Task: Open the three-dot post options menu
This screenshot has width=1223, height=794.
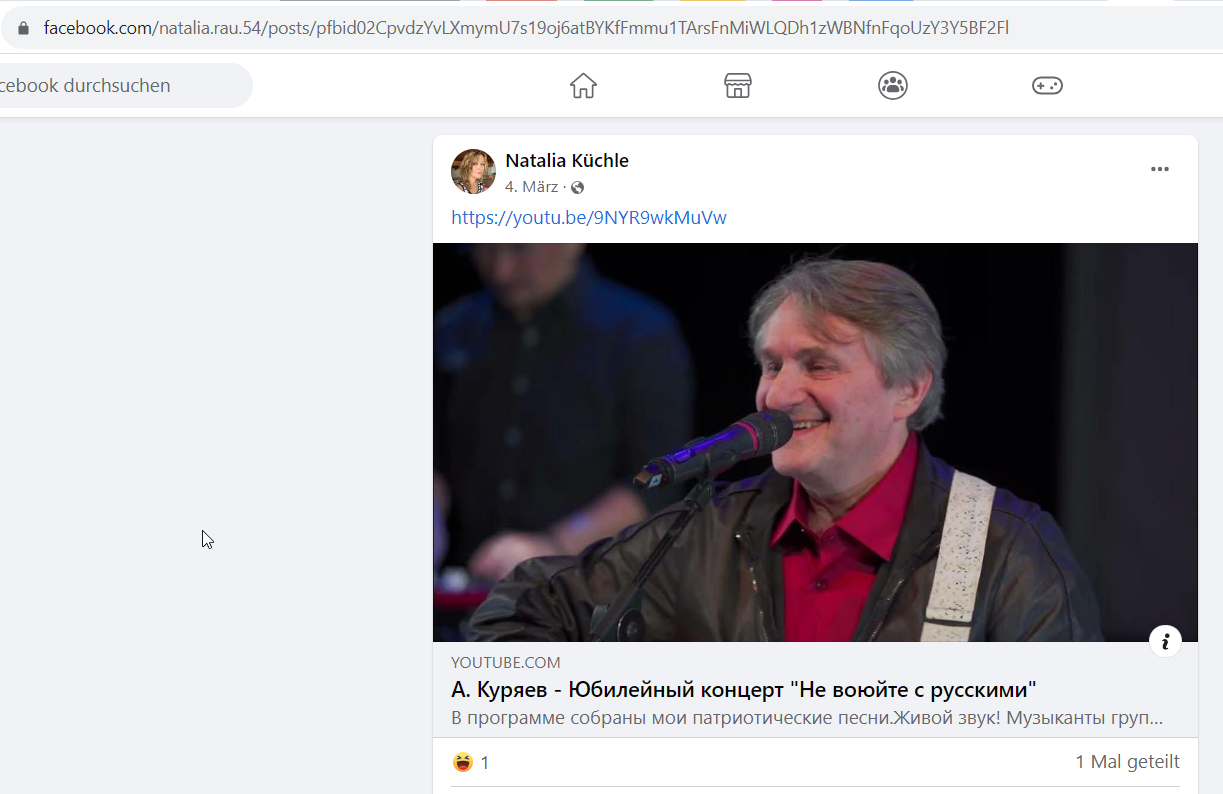Action: coord(1160,169)
